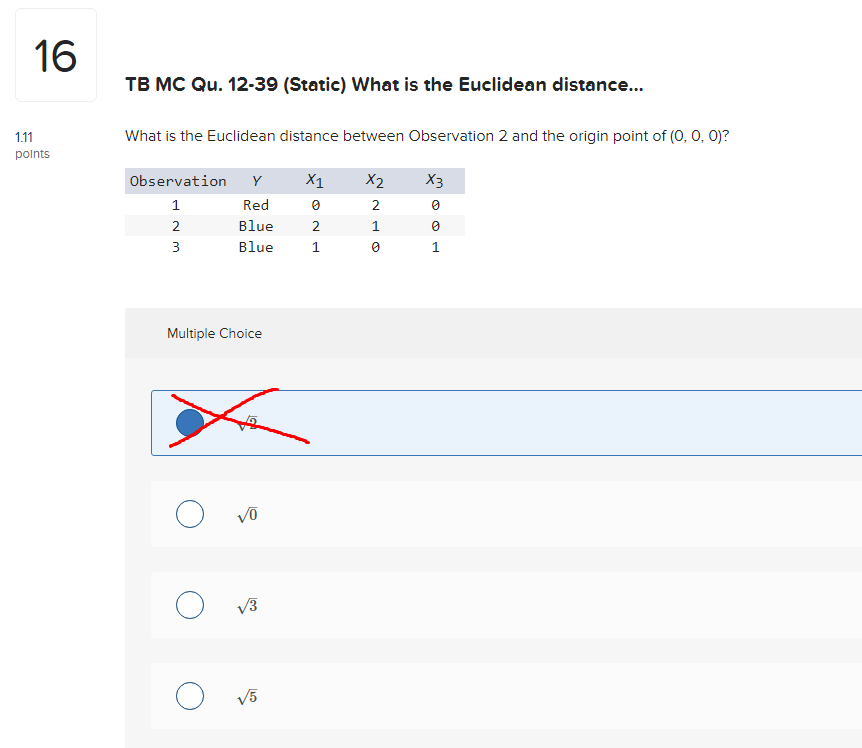The width and height of the screenshot is (862, 748).
Task: Click the Multiple Choice section header
Action: coord(214,332)
